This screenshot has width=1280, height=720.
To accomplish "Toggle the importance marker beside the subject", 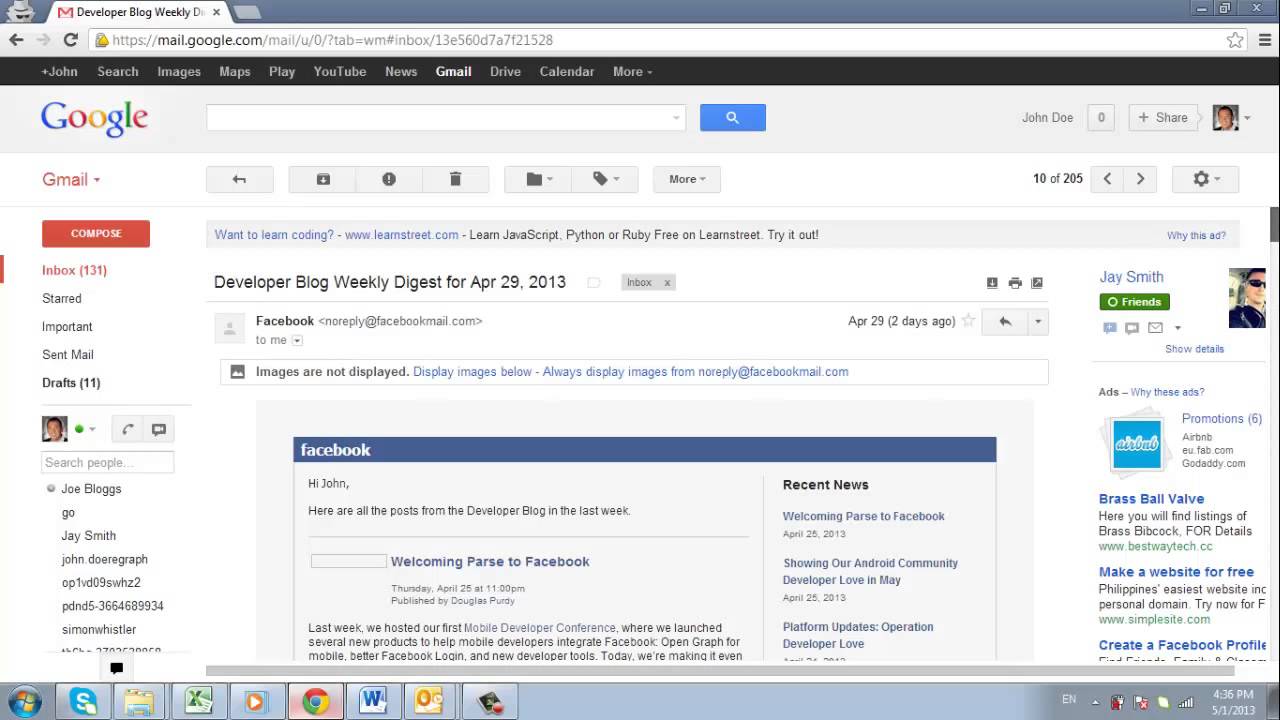I will pyautogui.click(x=593, y=283).
